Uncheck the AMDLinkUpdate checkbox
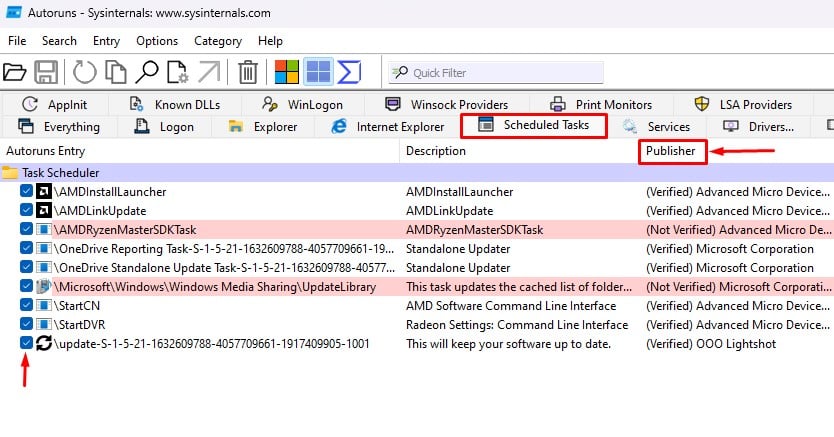Image resolution: width=834 pixels, height=437 pixels. click(26, 210)
